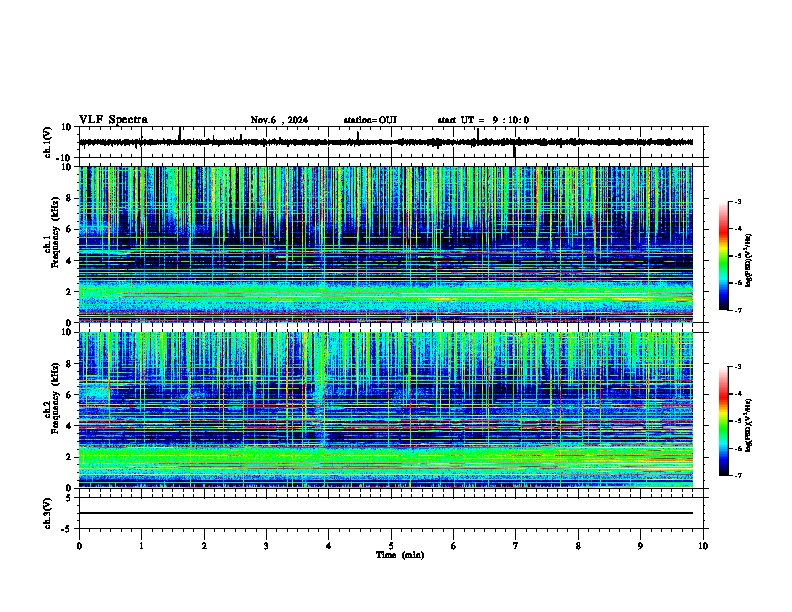Click the 2 kHz tick on ch.2 frequency axis

pos(69,457)
